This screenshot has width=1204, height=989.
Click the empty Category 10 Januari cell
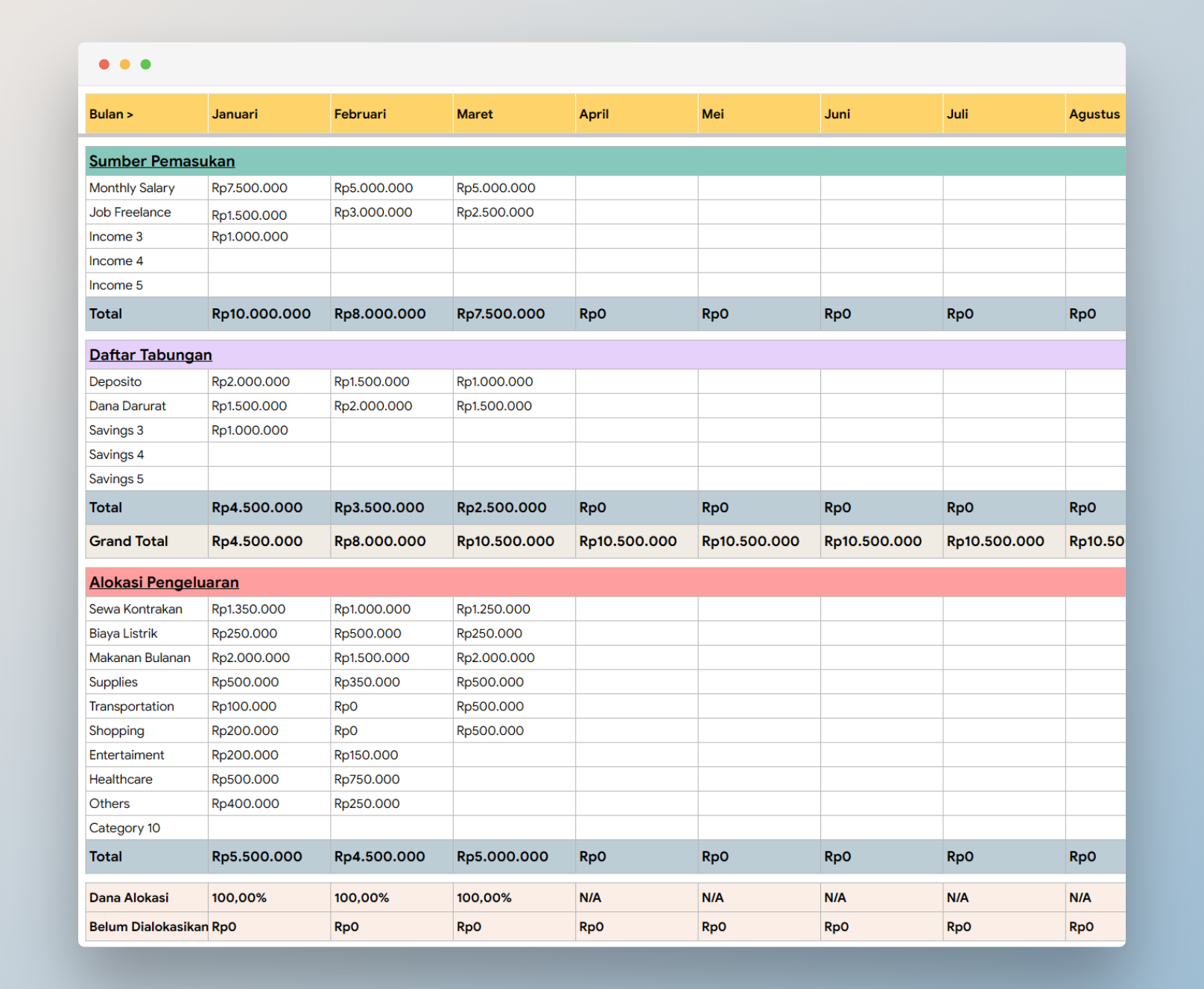tap(268, 828)
